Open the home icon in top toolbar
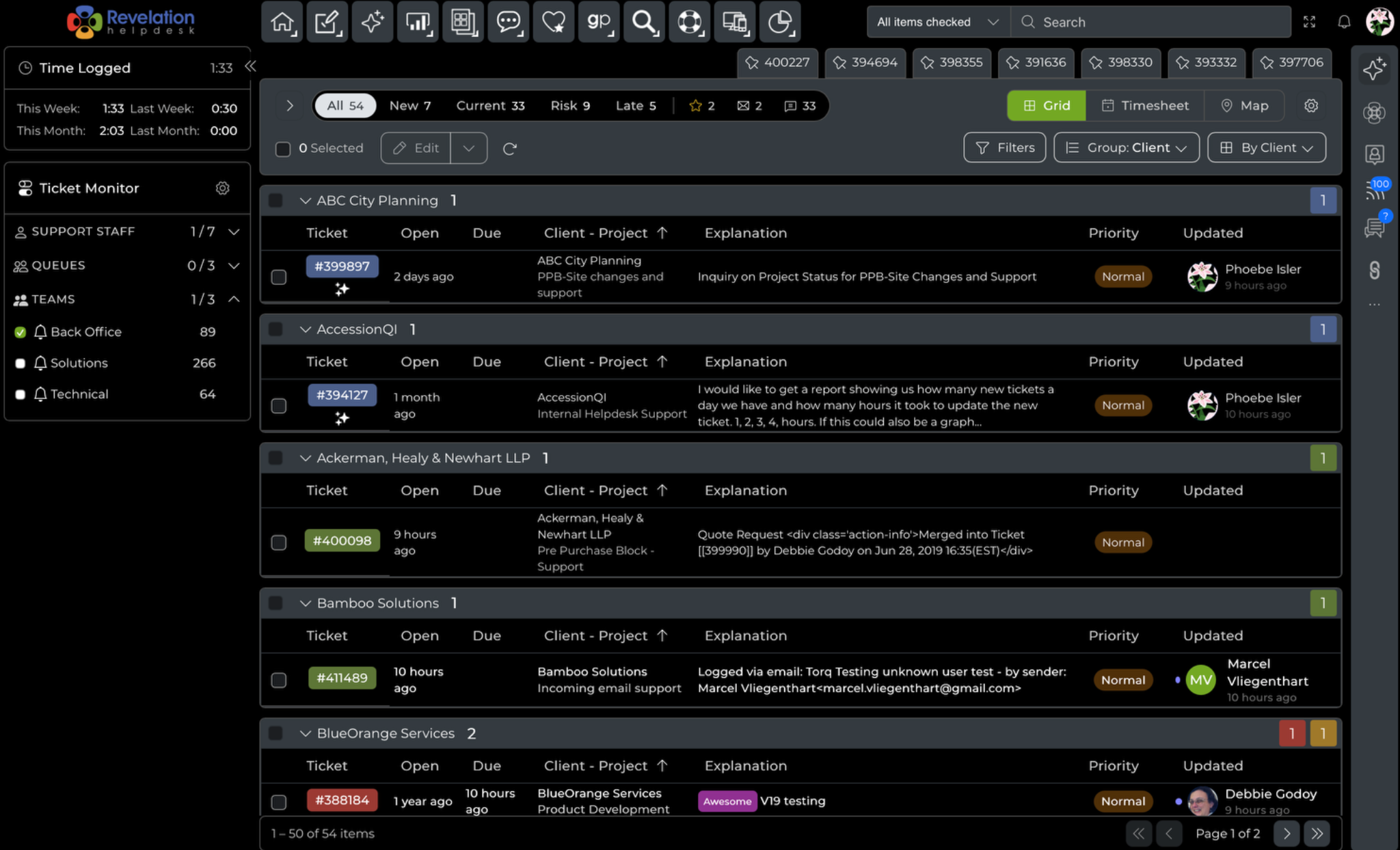This screenshot has width=1400, height=850. pos(282,22)
